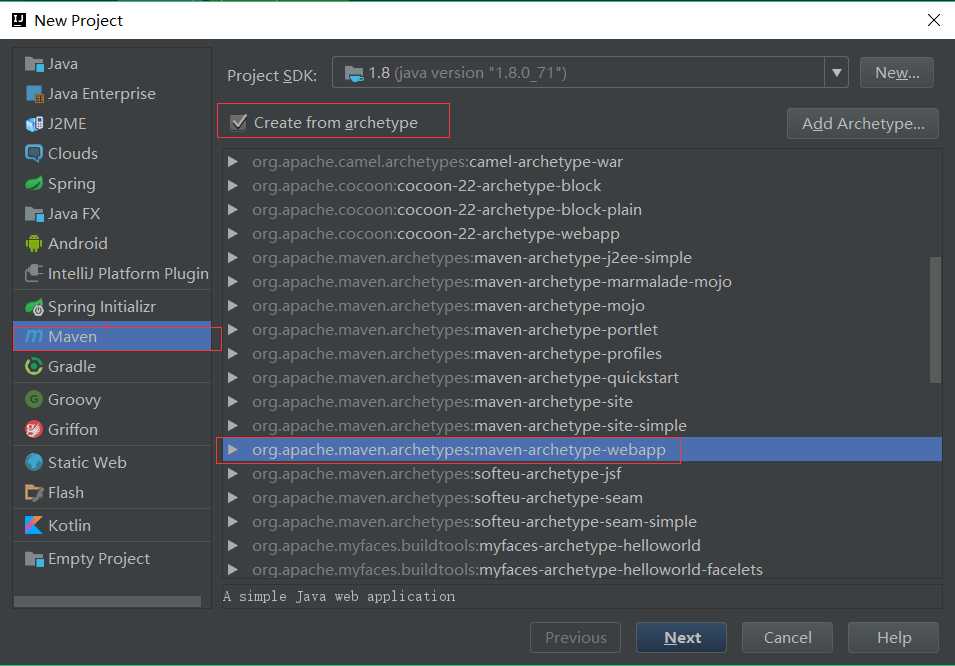
Task: Select Gradle project type label
Action: click(72, 367)
